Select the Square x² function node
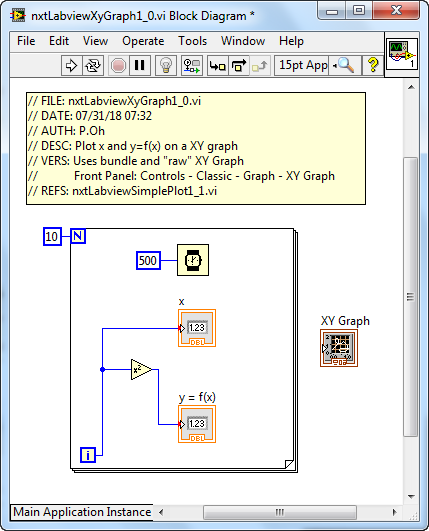This screenshot has height=531, width=429. point(141,369)
